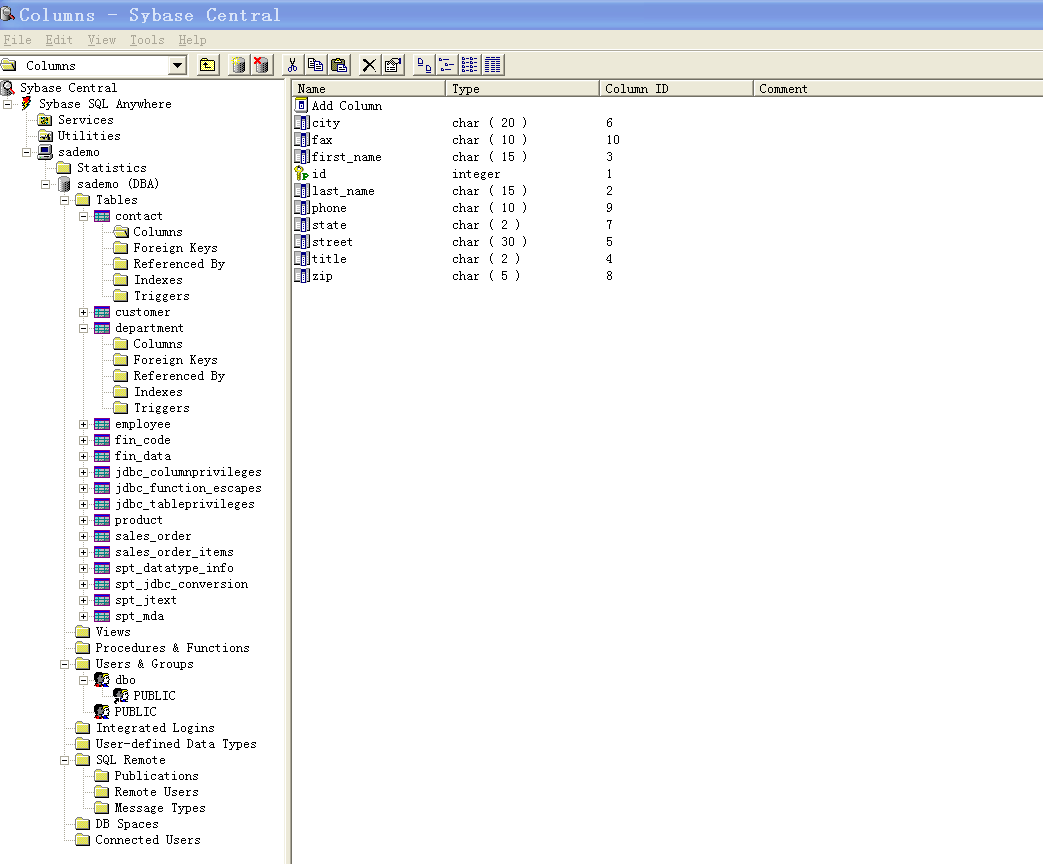Click the dbo user group icon
Screen dimensions: 1043x864
click(x=102, y=679)
